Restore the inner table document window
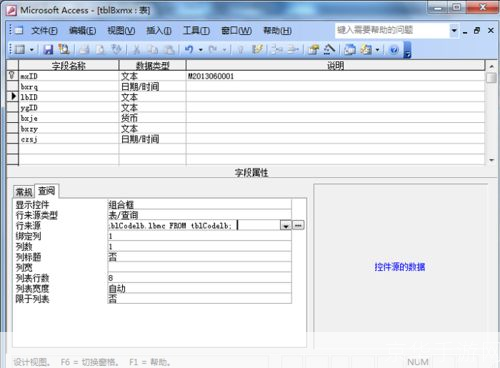The image size is (500, 368). tap(477, 31)
